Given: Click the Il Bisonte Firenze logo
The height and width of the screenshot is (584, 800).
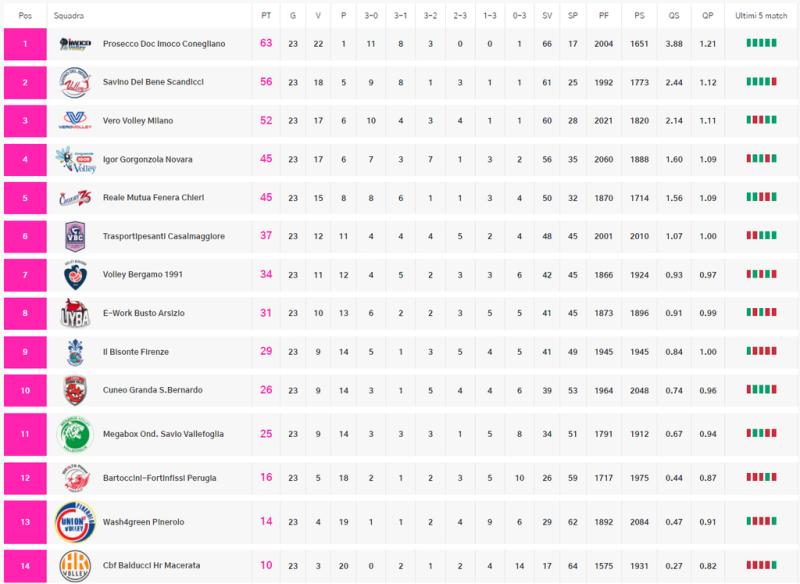Looking at the screenshot, I should click(x=75, y=352).
